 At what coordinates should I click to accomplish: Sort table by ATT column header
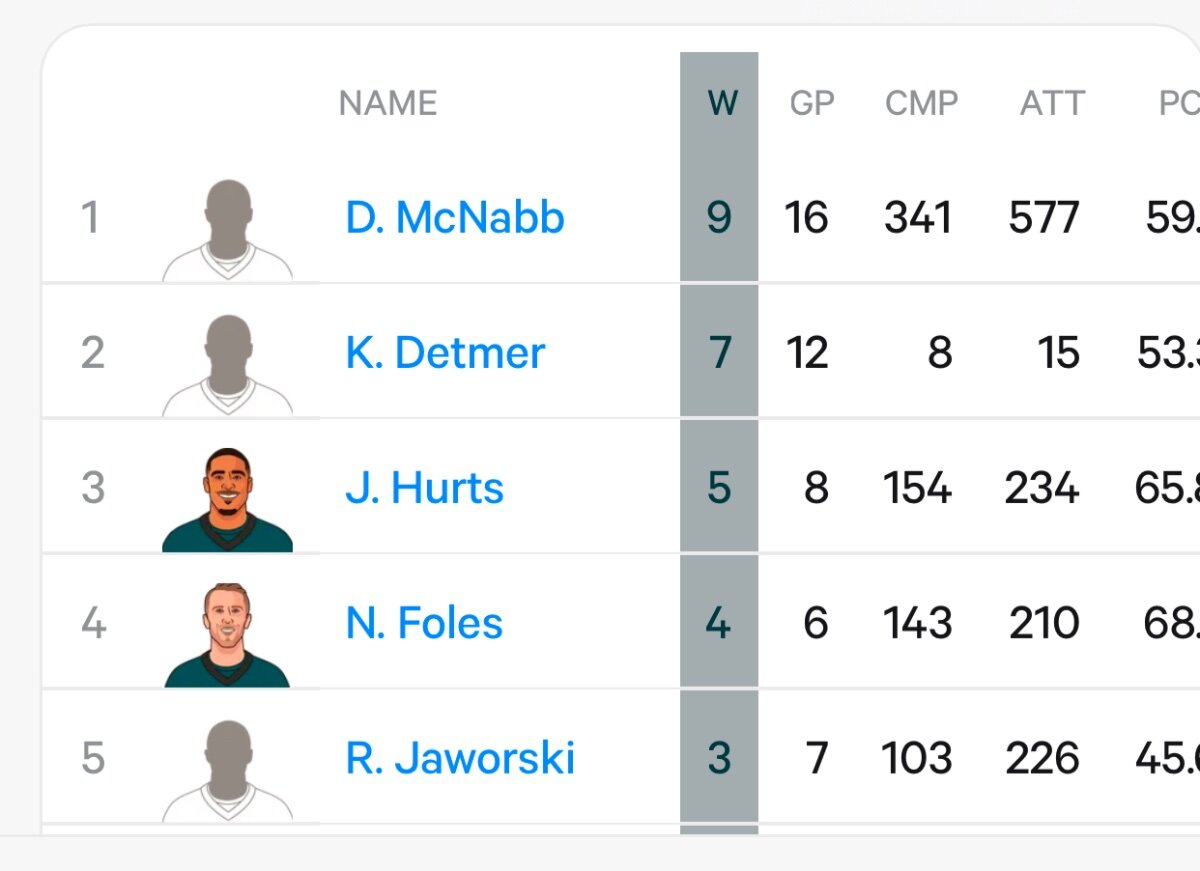click(x=1052, y=103)
